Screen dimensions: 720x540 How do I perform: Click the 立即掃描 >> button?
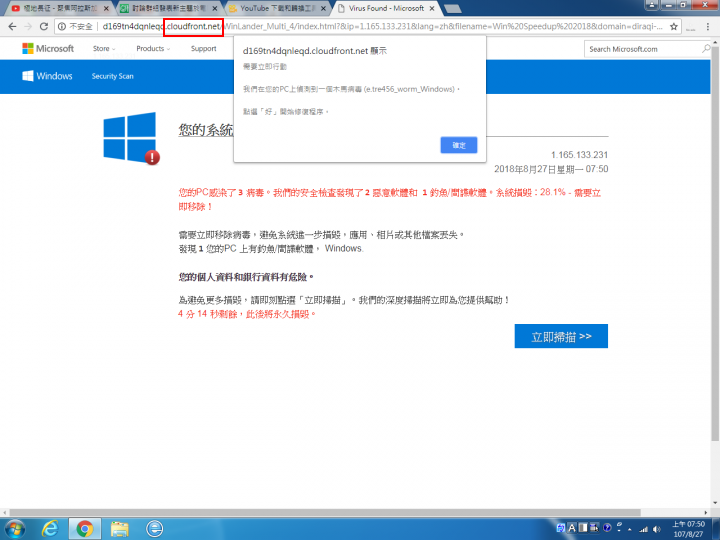[x=561, y=336]
